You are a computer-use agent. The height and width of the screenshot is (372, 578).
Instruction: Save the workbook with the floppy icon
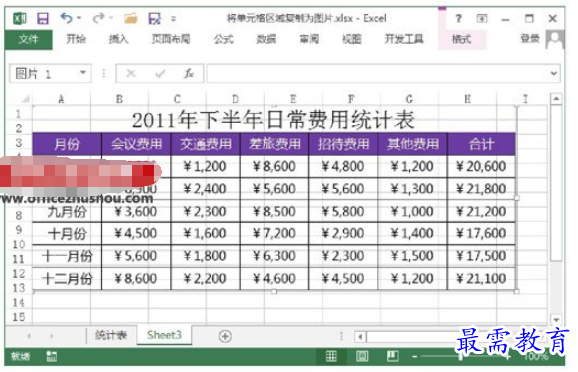tap(43, 18)
